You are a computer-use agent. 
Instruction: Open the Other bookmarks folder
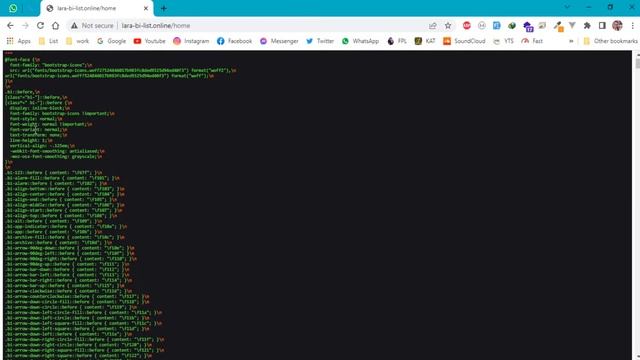pyautogui.click(x=611, y=41)
